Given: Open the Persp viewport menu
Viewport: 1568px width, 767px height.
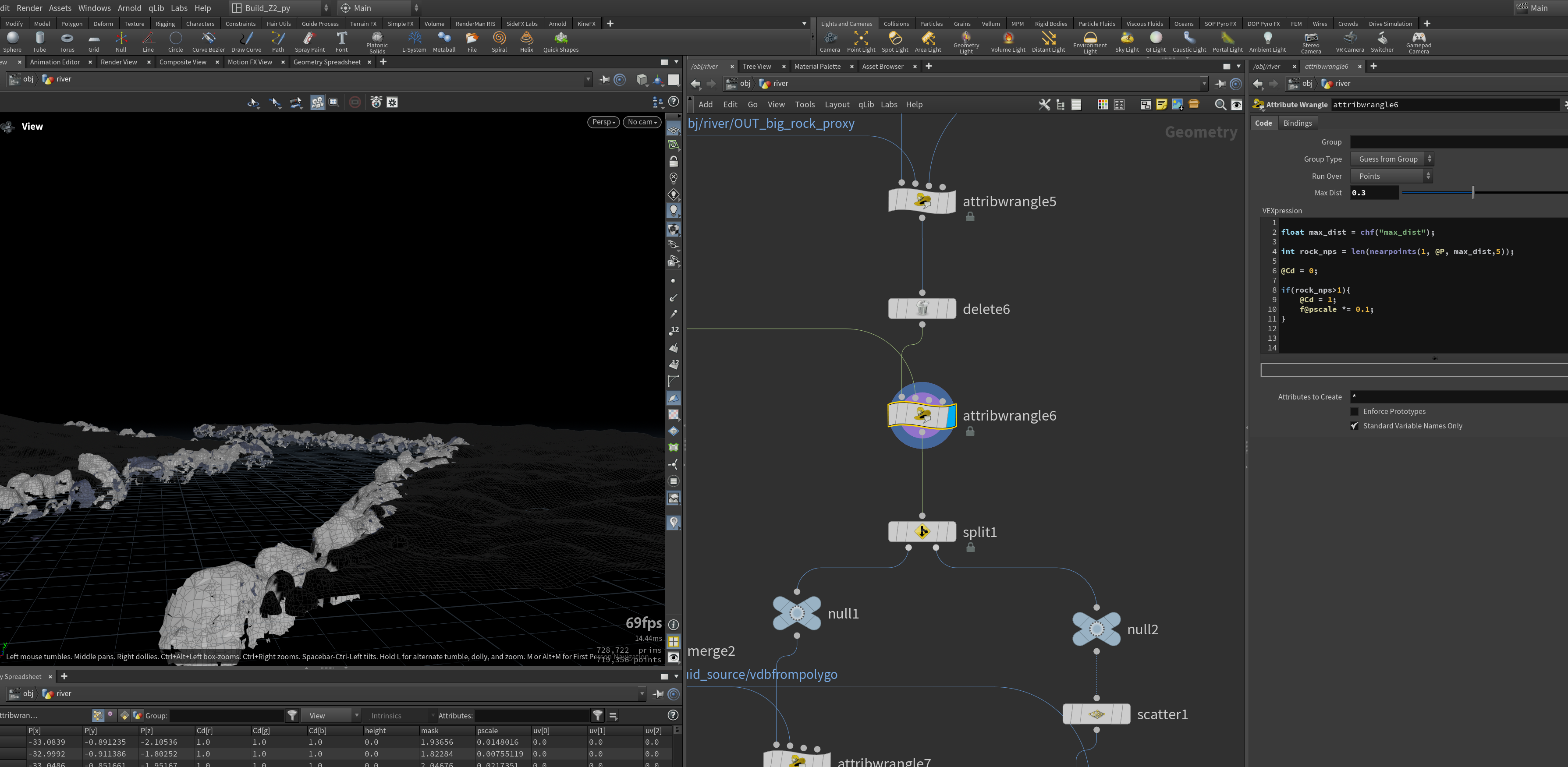Looking at the screenshot, I should (x=603, y=122).
